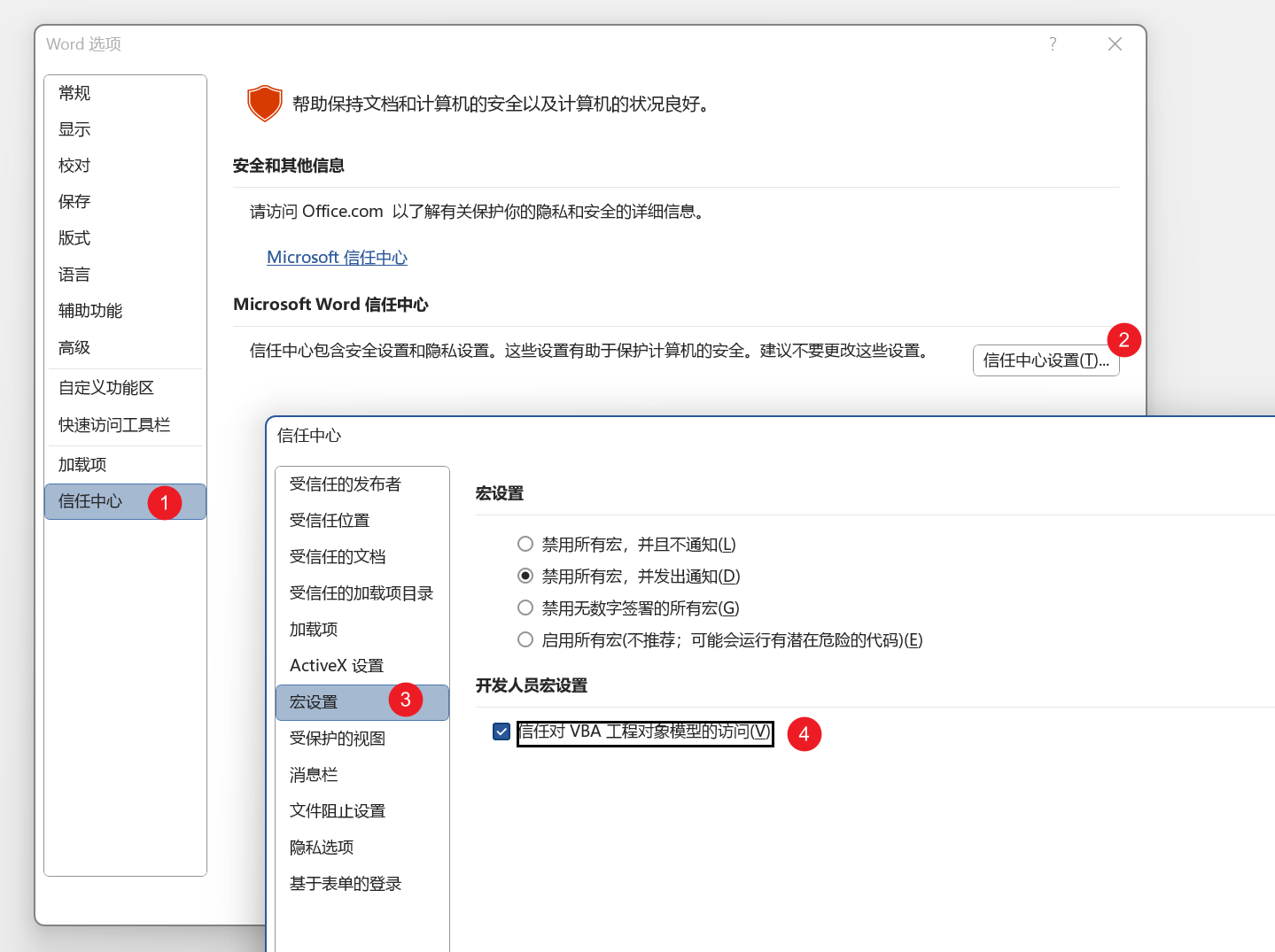Open the Microsoft 信任中心 link
This screenshot has height=952, width=1275.
337,258
